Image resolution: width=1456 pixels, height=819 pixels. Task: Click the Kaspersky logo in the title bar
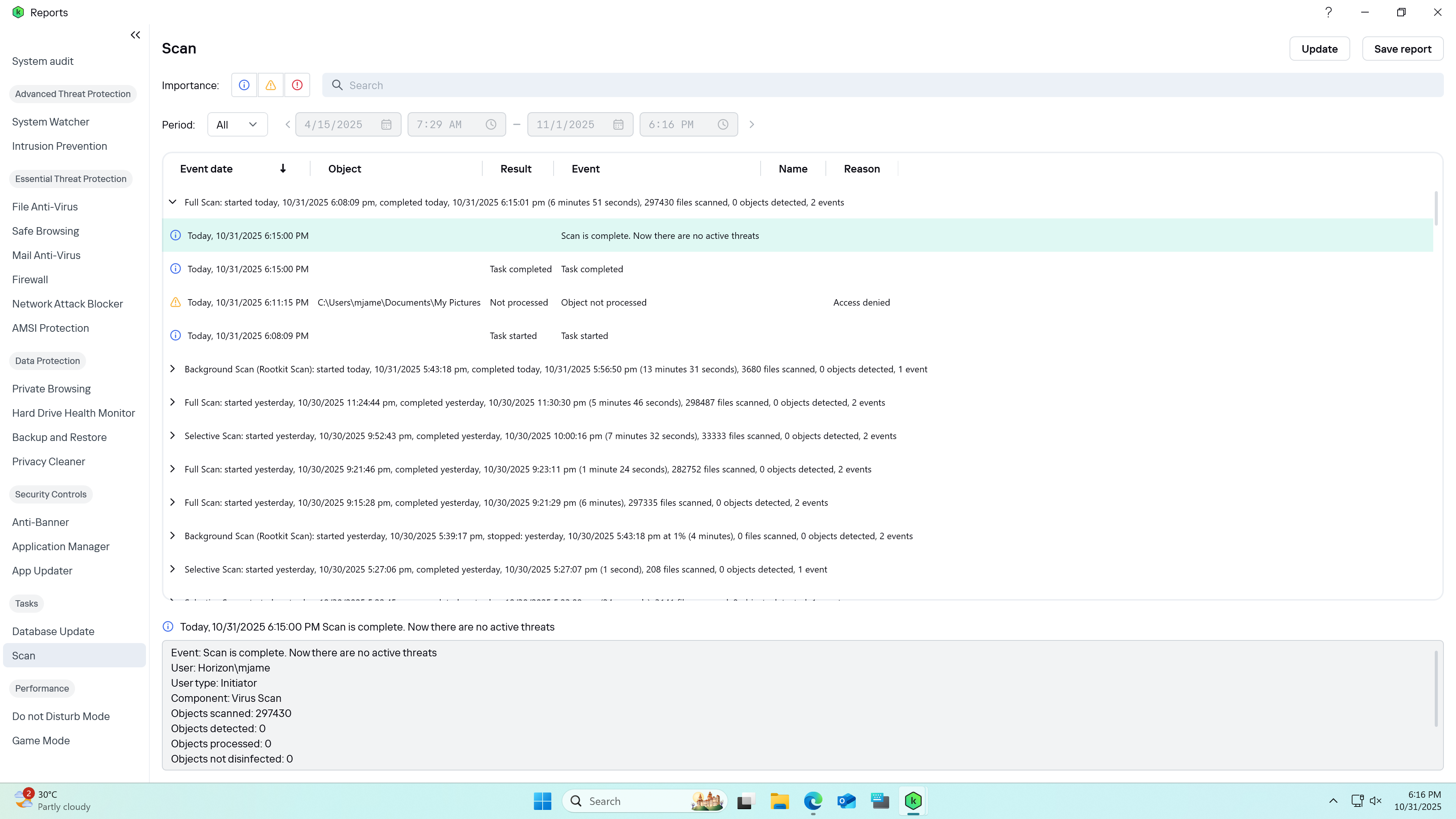click(x=18, y=13)
